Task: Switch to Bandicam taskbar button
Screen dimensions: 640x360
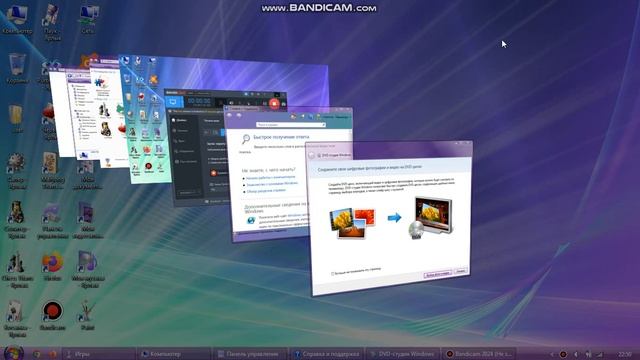Action: pos(478,354)
